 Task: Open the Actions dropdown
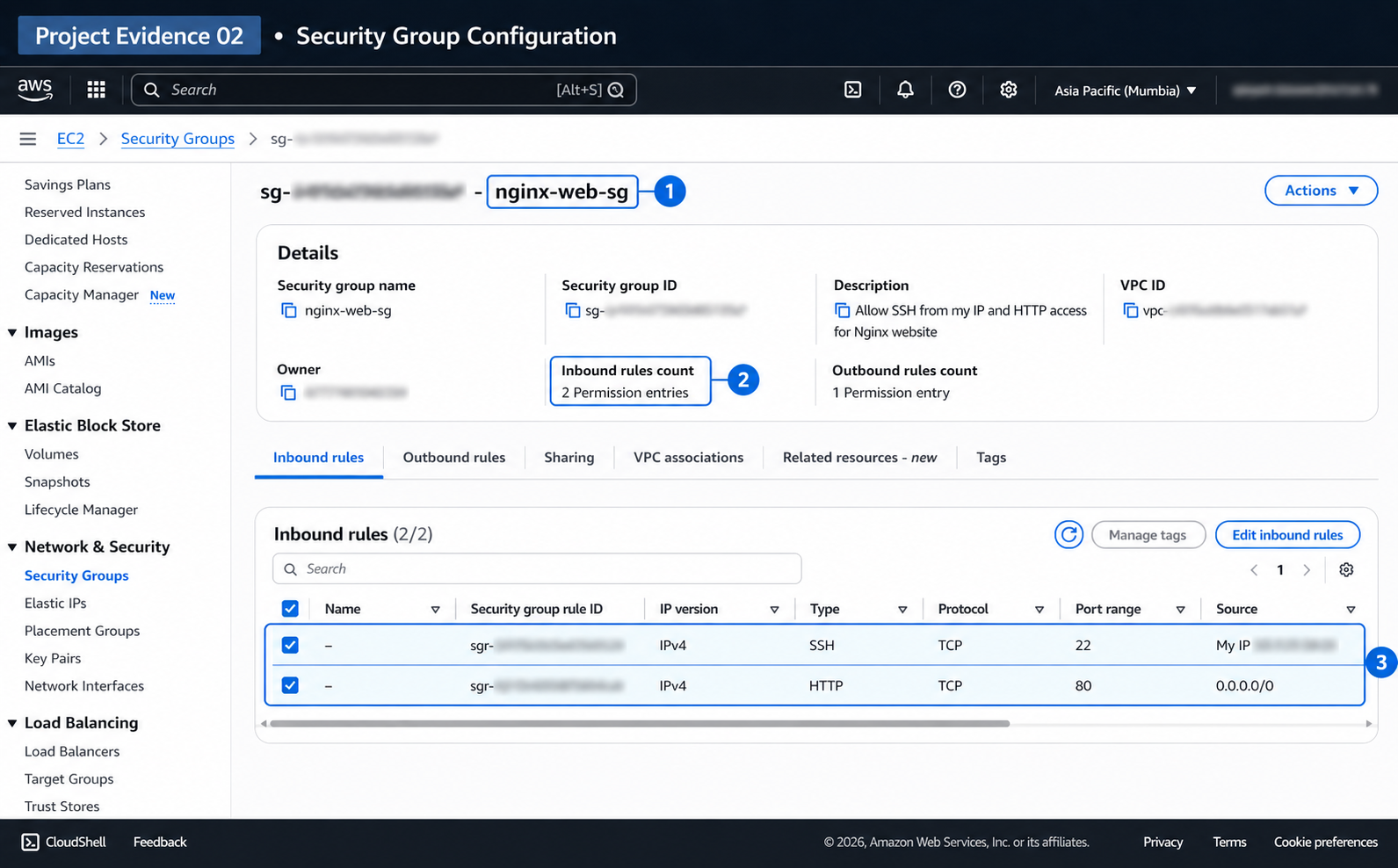[1321, 191]
